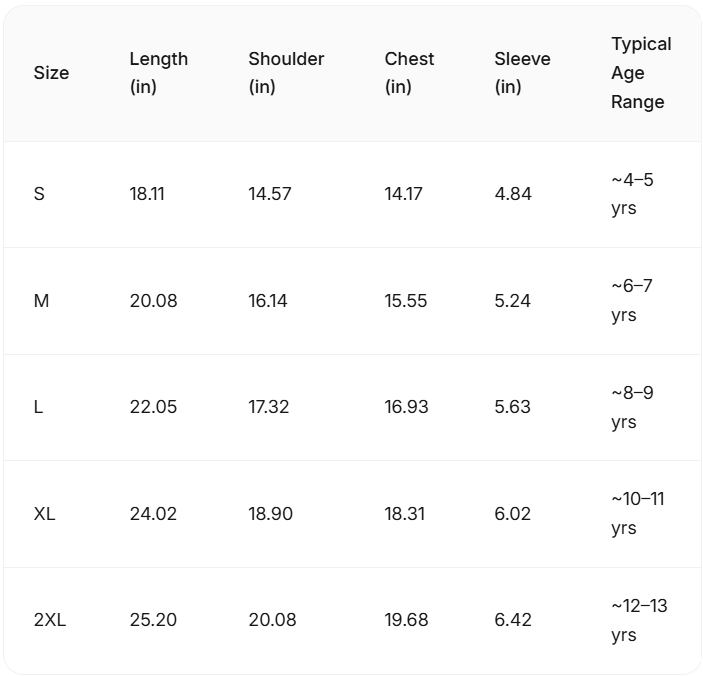Click the 14.17 chest value

tap(404, 194)
